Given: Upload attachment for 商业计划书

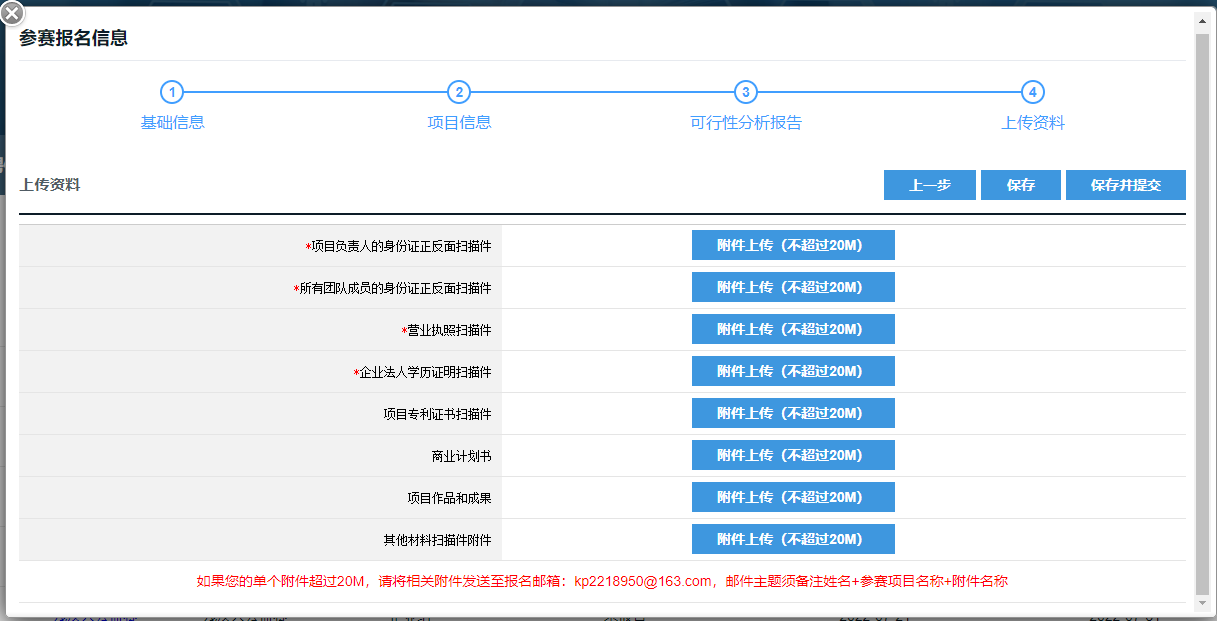Looking at the screenshot, I should [793, 455].
